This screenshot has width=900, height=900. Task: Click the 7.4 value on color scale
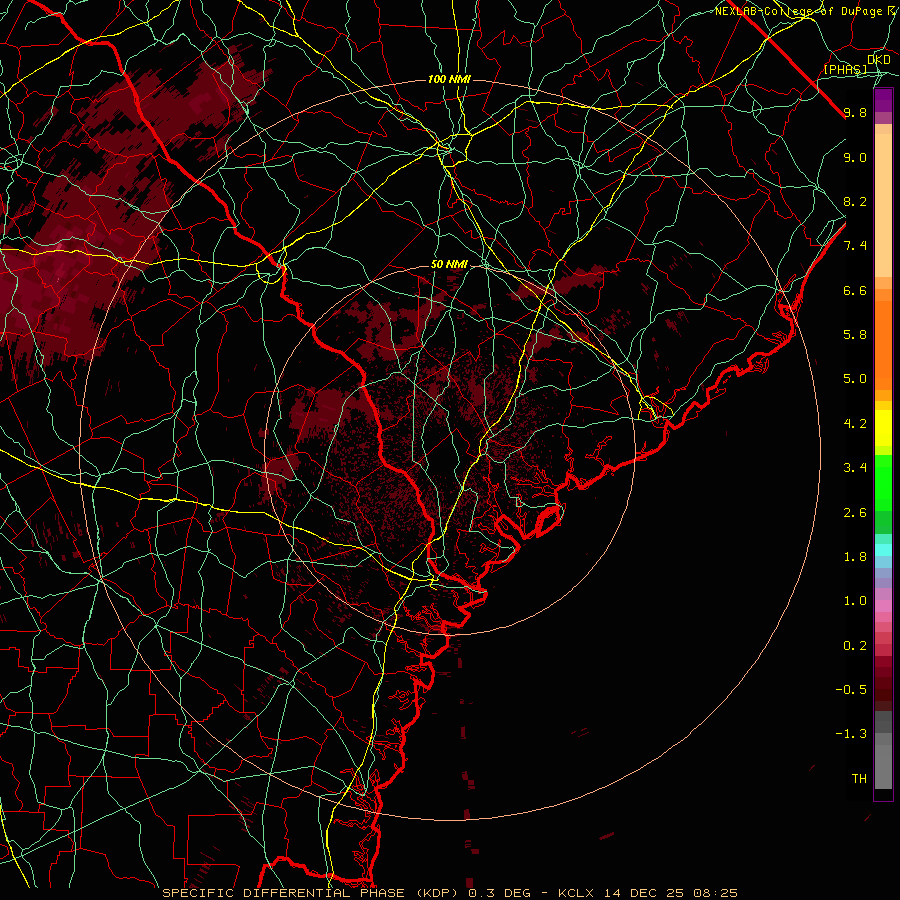pos(855,246)
